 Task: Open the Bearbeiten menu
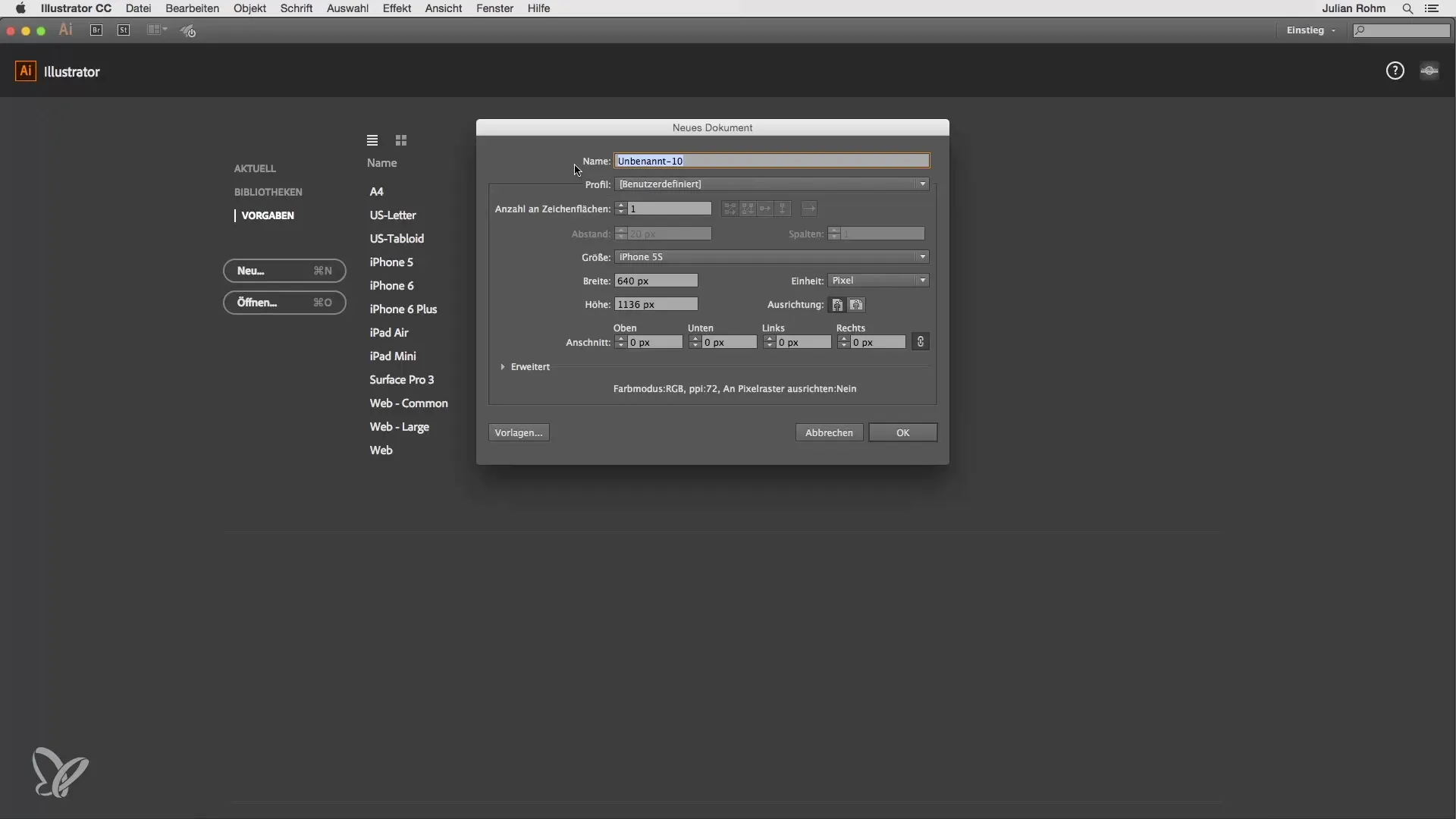point(192,8)
